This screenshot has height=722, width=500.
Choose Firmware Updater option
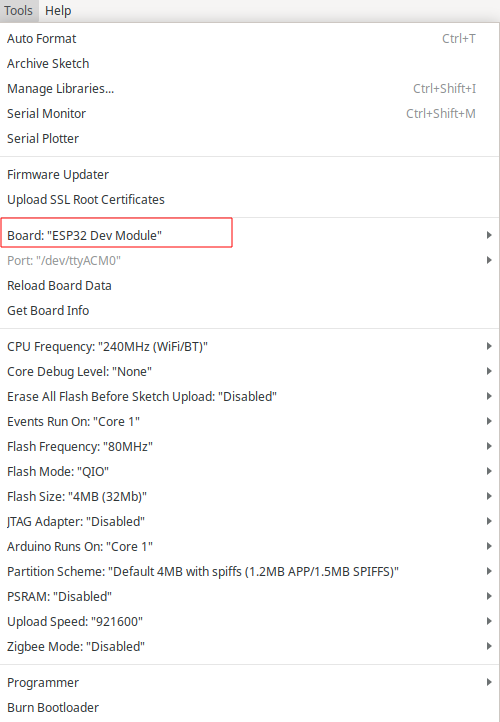click(x=250, y=175)
